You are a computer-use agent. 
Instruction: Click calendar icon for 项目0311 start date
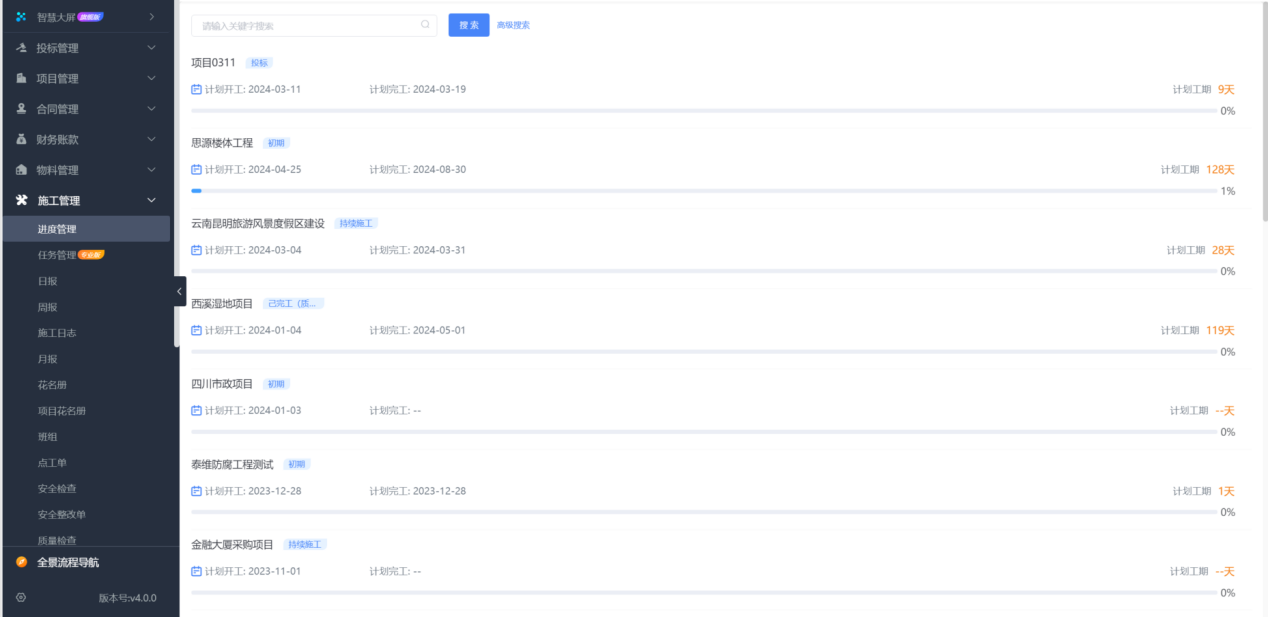(x=197, y=89)
